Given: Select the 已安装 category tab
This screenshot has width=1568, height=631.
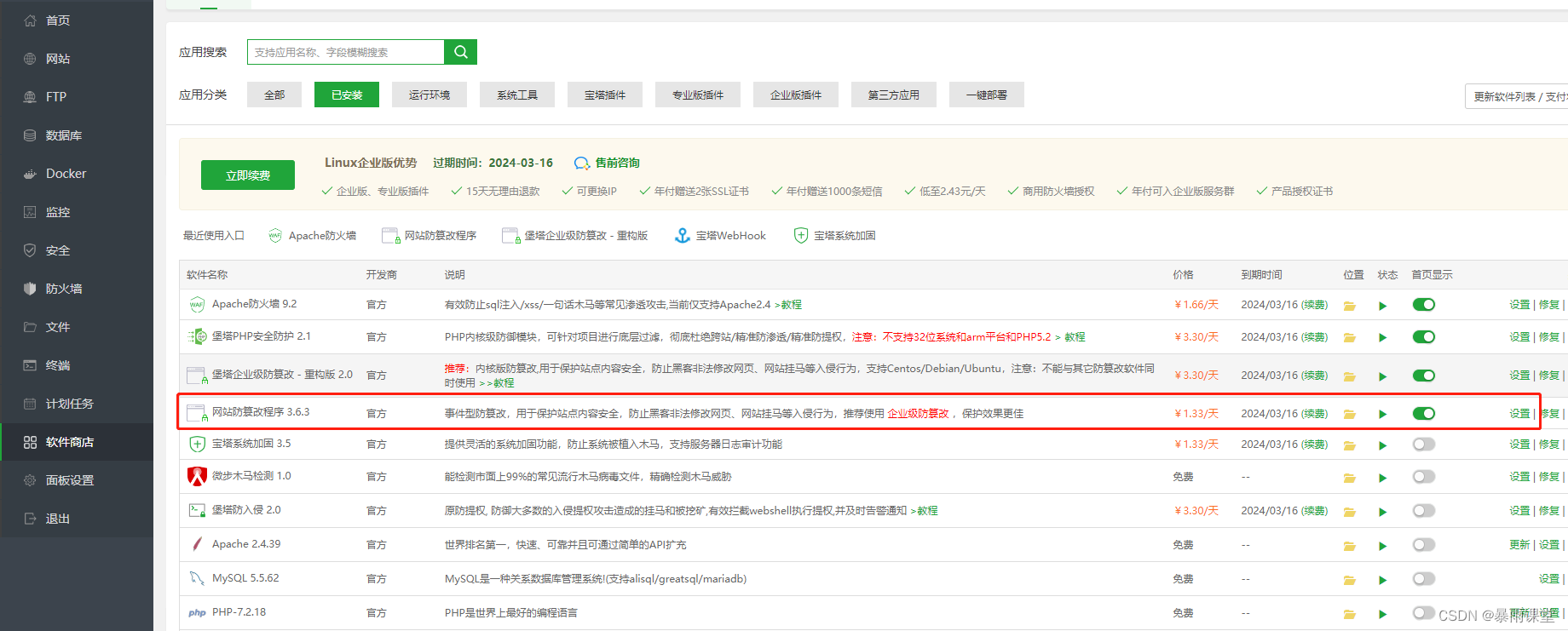Looking at the screenshot, I should (347, 95).
